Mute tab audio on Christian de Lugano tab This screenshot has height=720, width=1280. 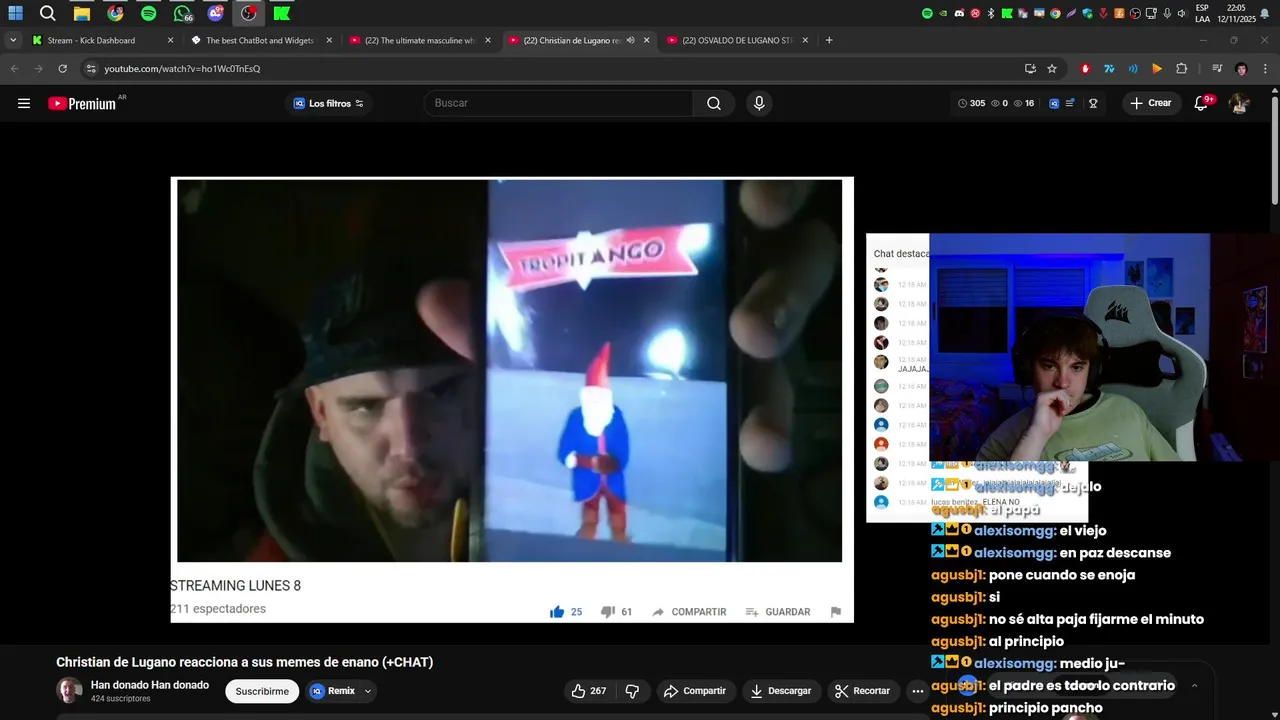point(630,40)
